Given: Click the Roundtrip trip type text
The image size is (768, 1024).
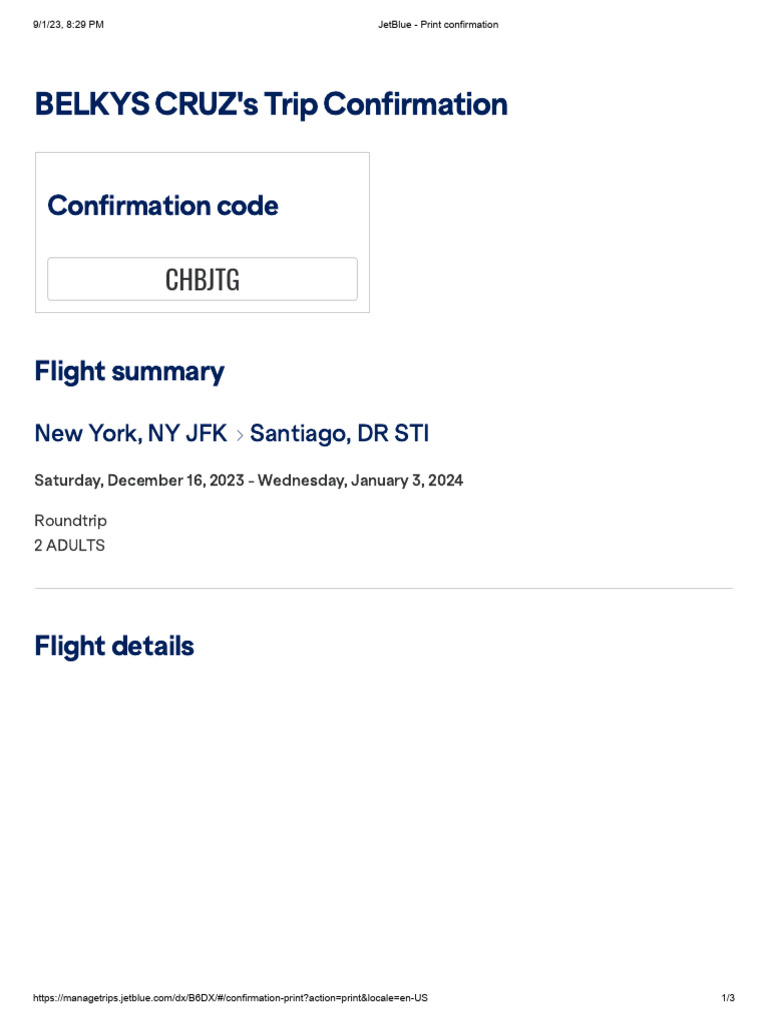Looking at the screenshot, I should pos(70,521).
